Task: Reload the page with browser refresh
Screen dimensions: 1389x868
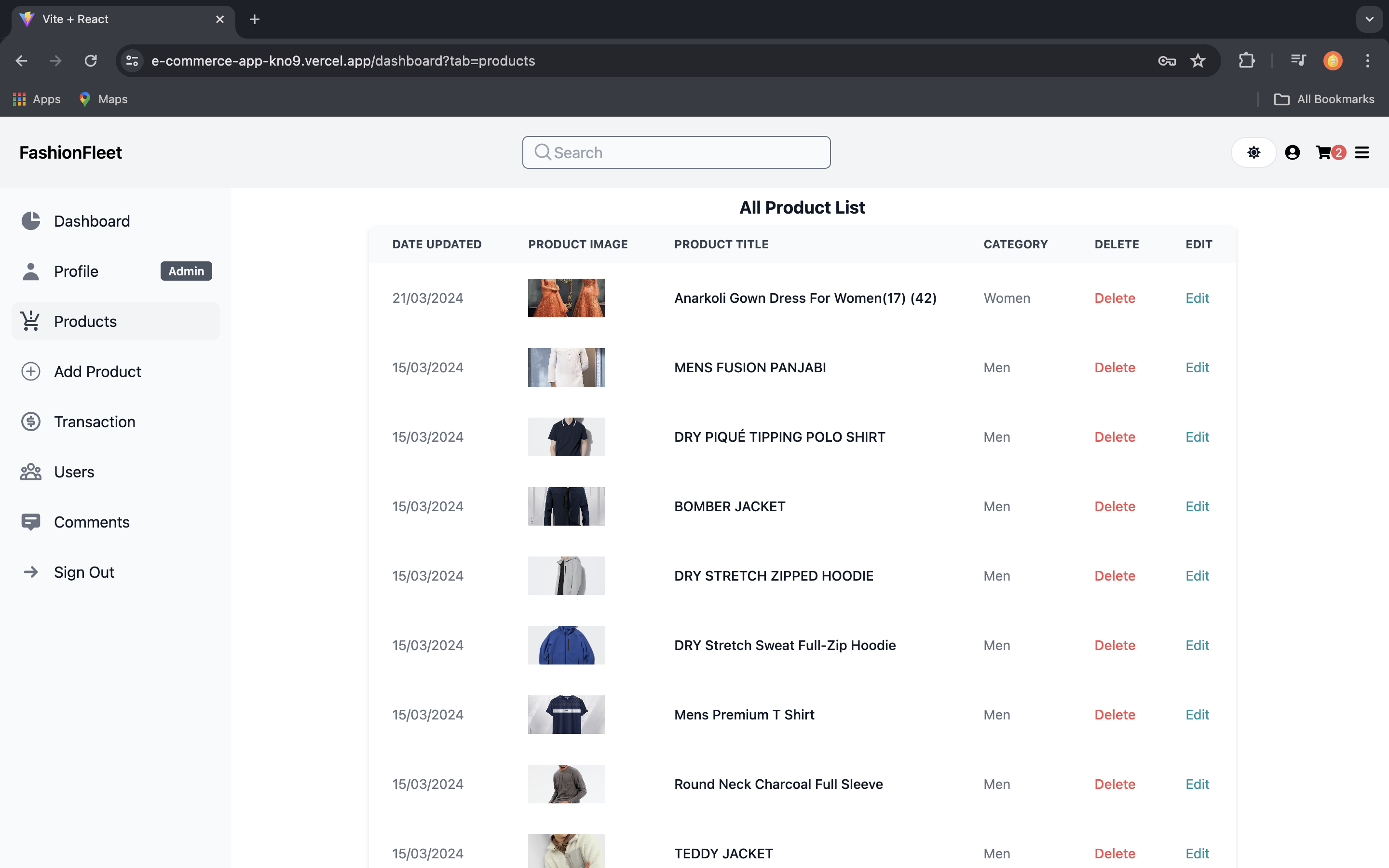Action: pyautogui.click(x=91, y=60)
